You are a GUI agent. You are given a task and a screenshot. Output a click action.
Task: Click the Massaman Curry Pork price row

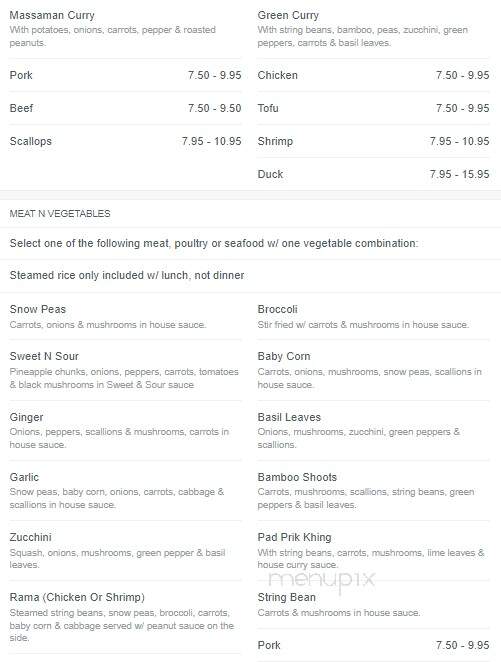pyautogui.click(x=125, y=75)
